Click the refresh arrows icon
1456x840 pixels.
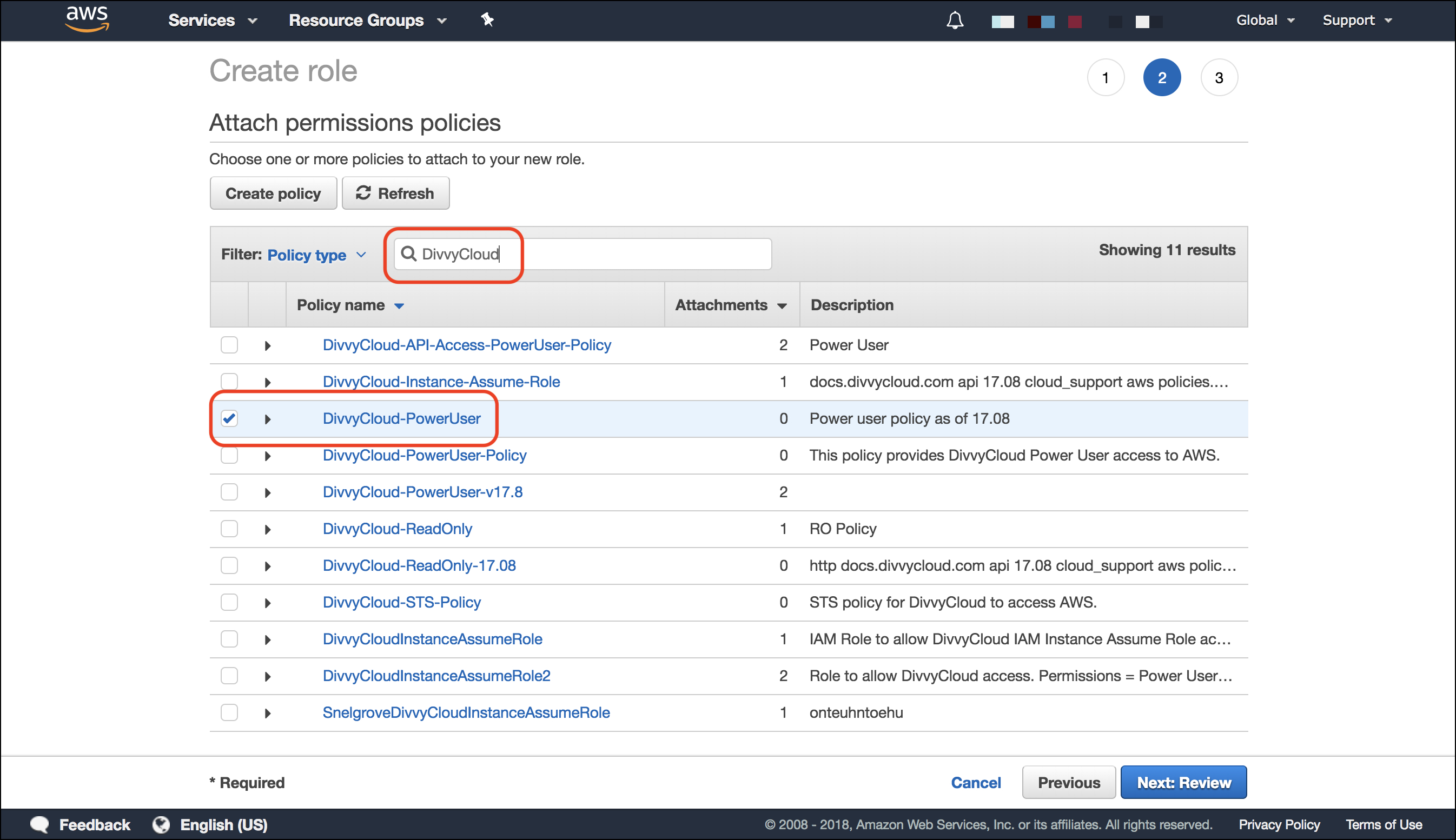pos(363,194)
